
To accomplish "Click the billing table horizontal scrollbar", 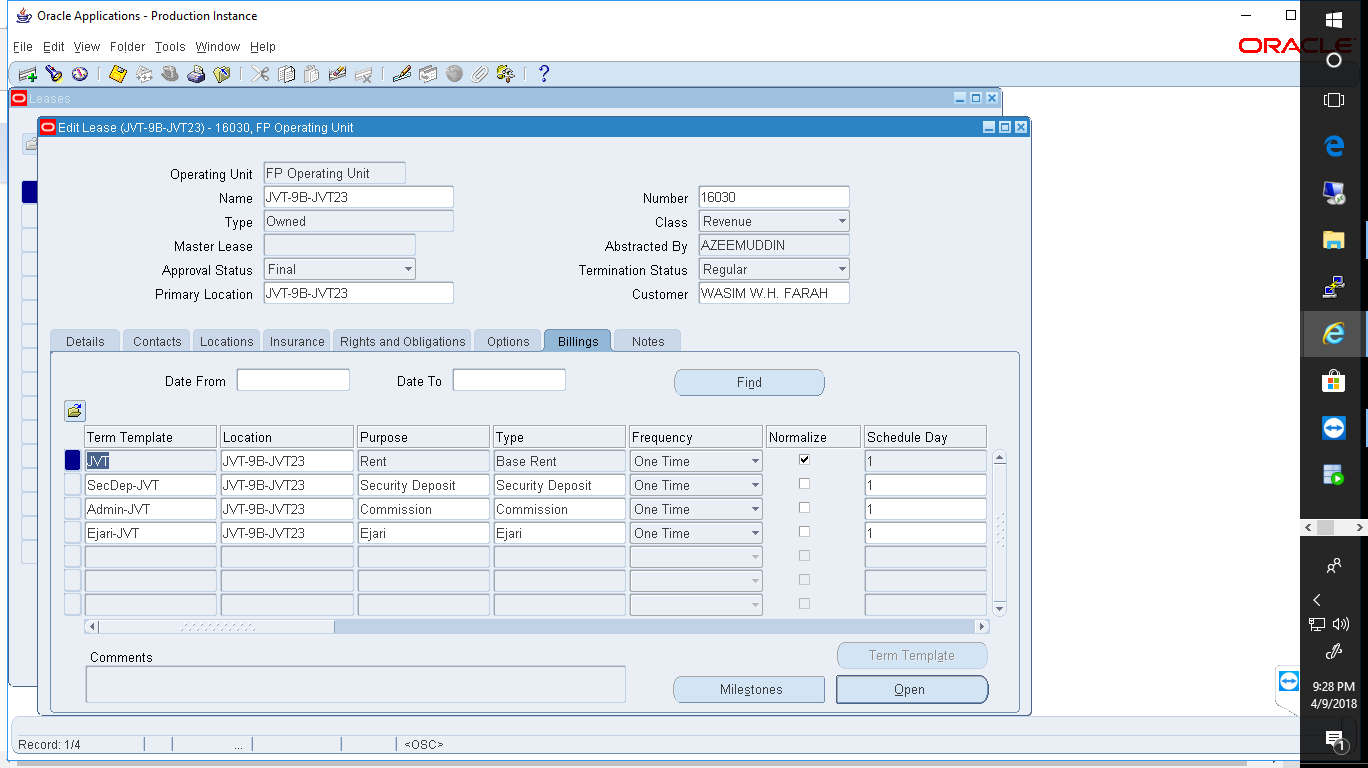I will (537, 627).
